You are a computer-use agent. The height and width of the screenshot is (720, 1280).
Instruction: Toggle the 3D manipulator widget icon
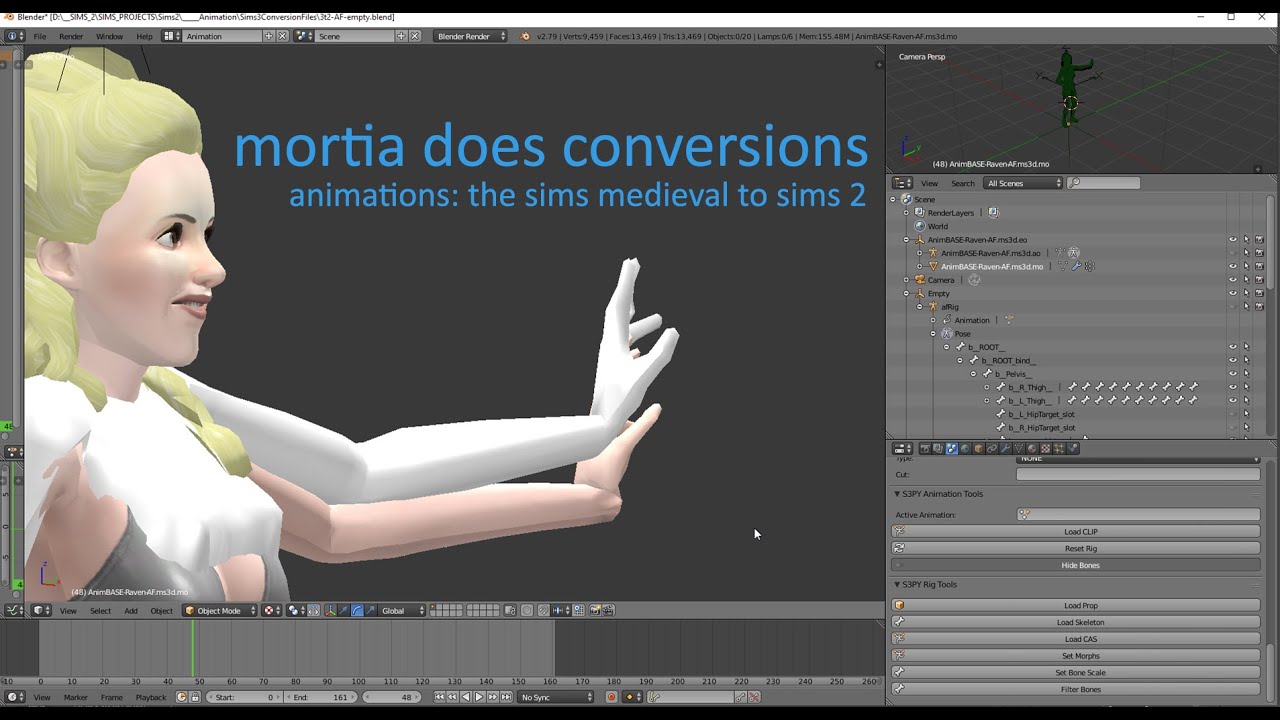click(x=330, y=610)
